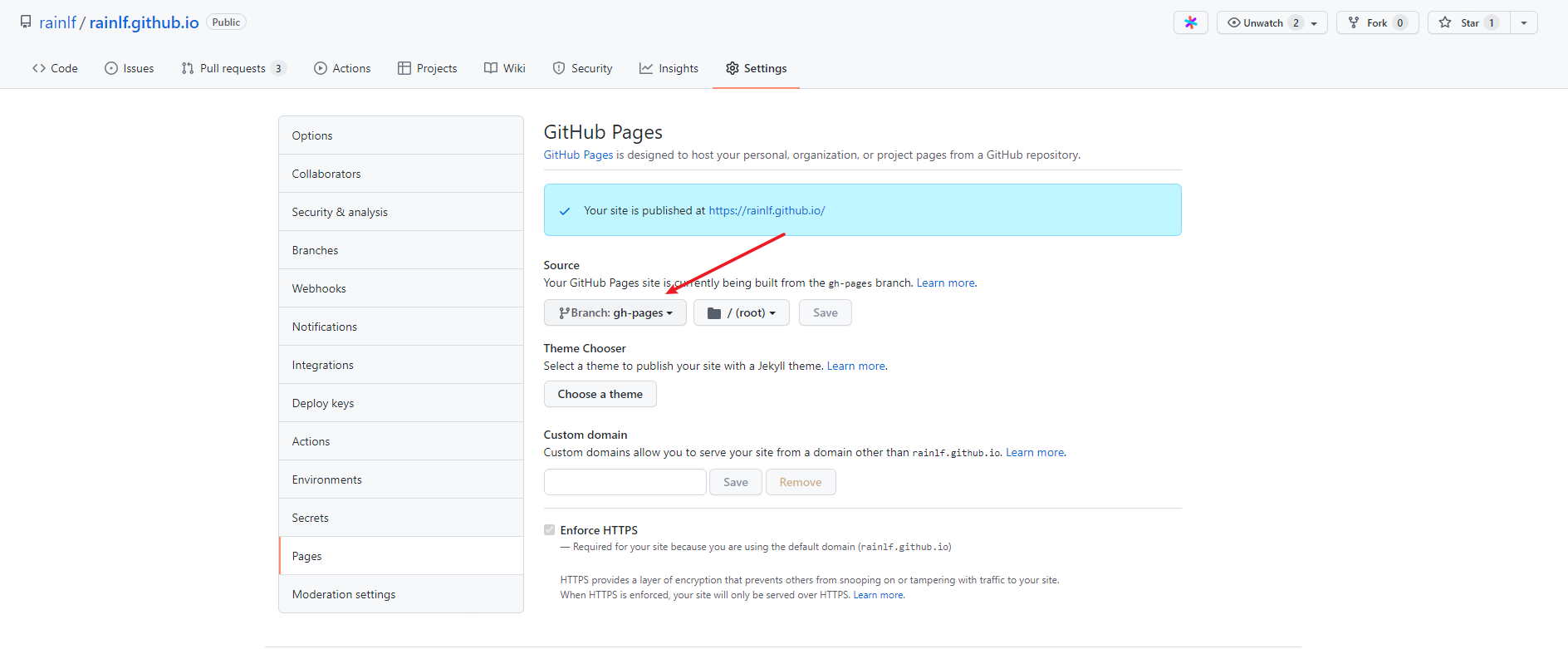
Task: Open Security & analysis settings
Action: (x=401, y=212)
